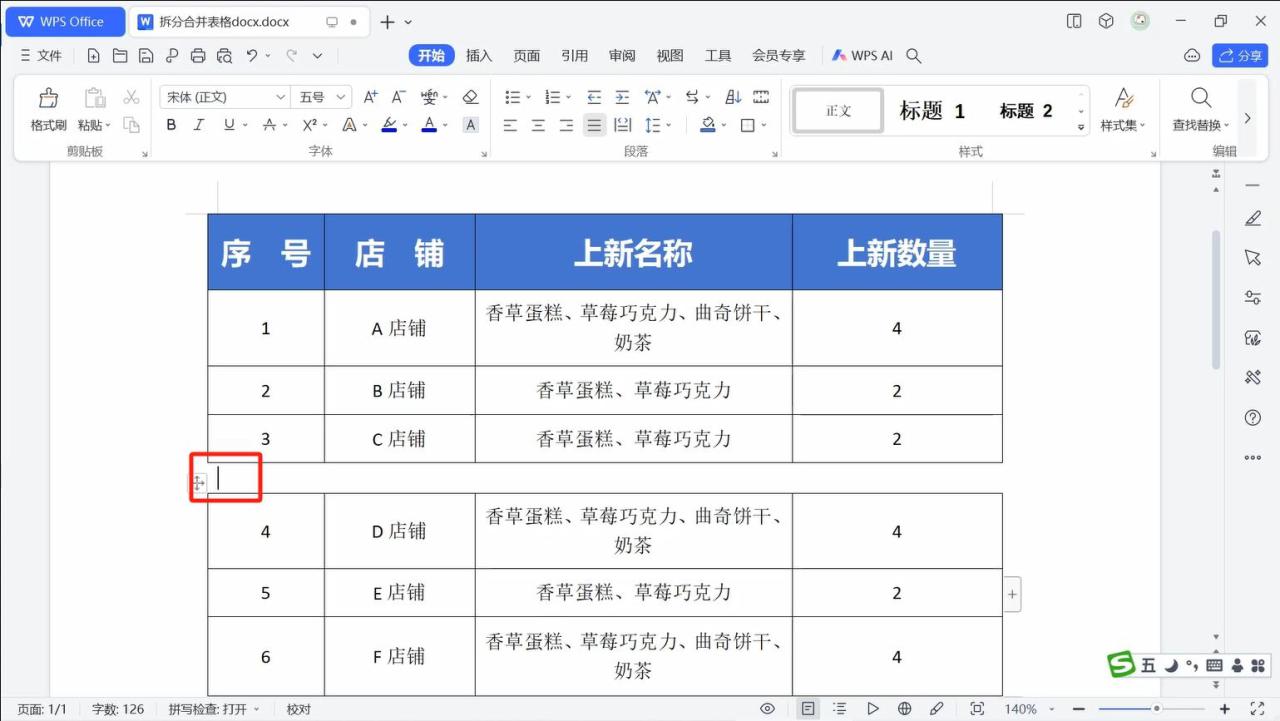Open the 文件 menu
Image resolution: width=1280 pixels, height=721 pixels.
pyautogui.click(x=42, y=56)
